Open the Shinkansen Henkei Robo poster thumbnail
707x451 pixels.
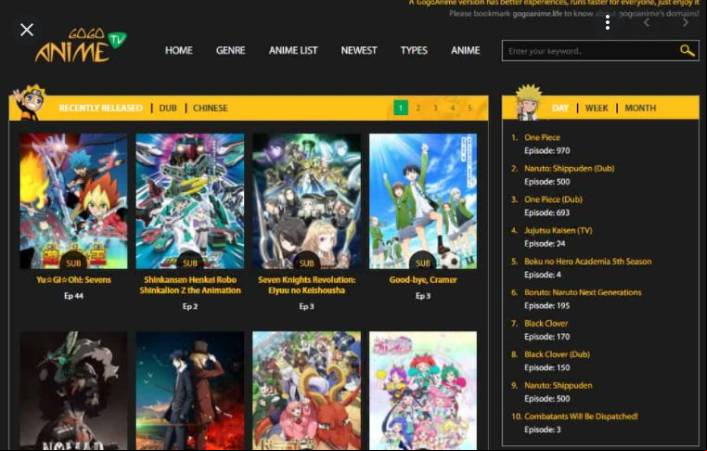coord(190,201)
